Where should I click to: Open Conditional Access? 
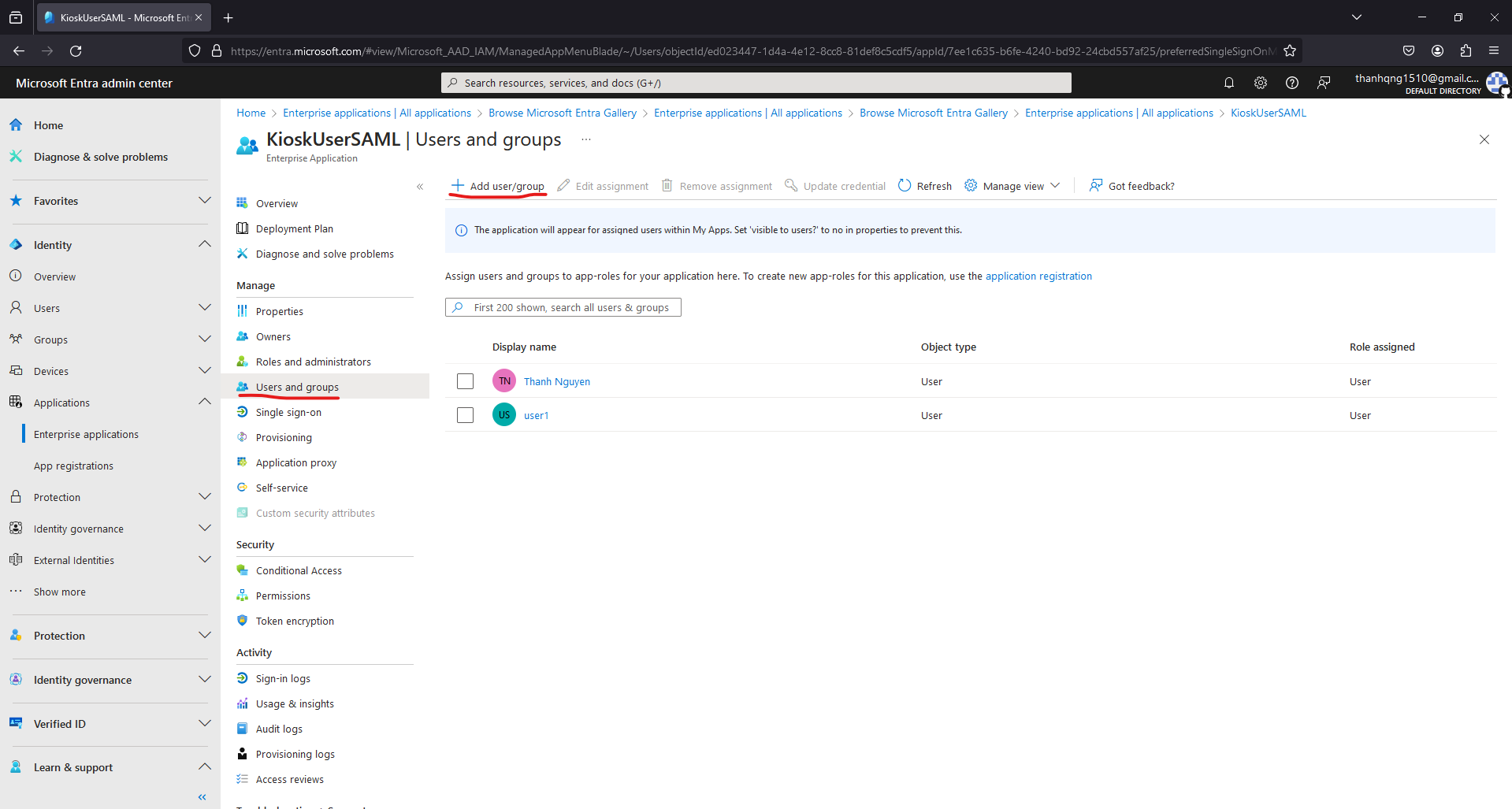299,570
